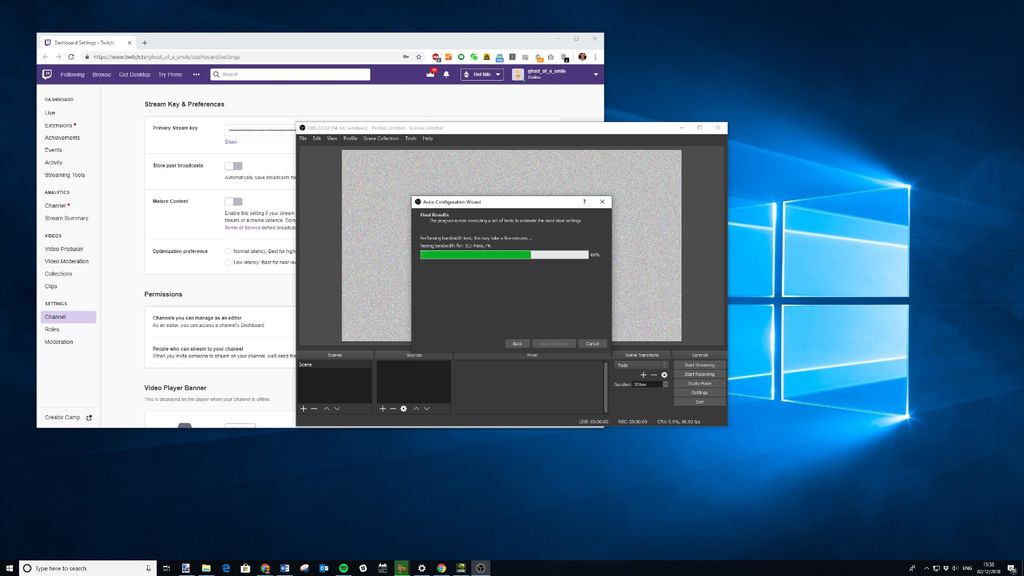Enable the Mature Content toggle
Viewport: 1024px width, 576px height.
(234, 201)
